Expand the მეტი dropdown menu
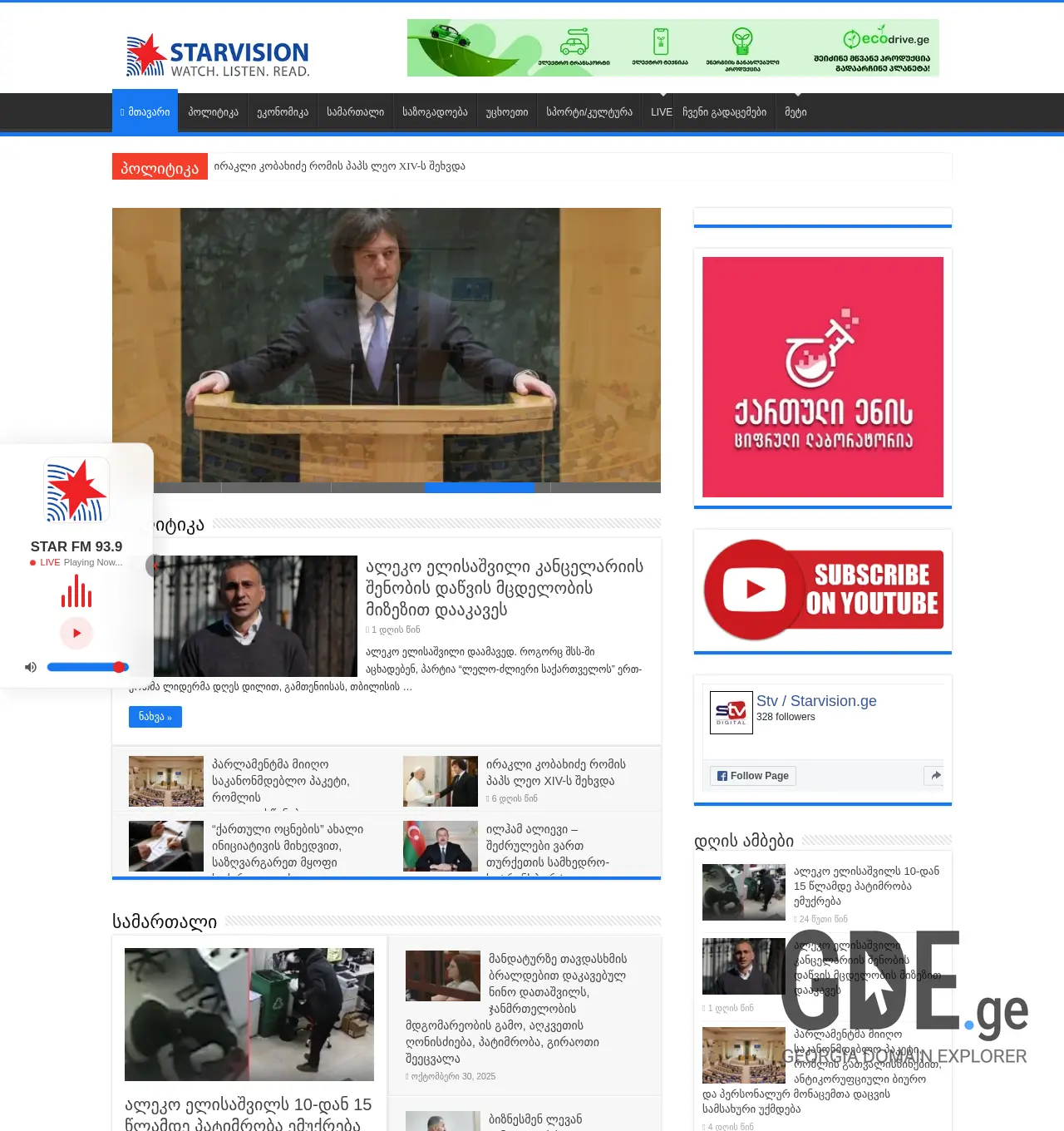This screenshot has height=1131, width=1064. click(795, 111)
